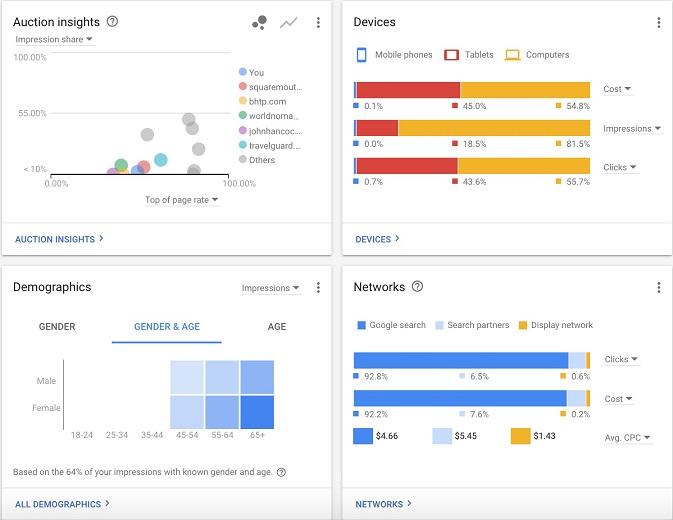Open the AUCTION INSIGHTS link
Image resolution: width=673 pixels, height=520 pixels.
(x=59, y=239)
